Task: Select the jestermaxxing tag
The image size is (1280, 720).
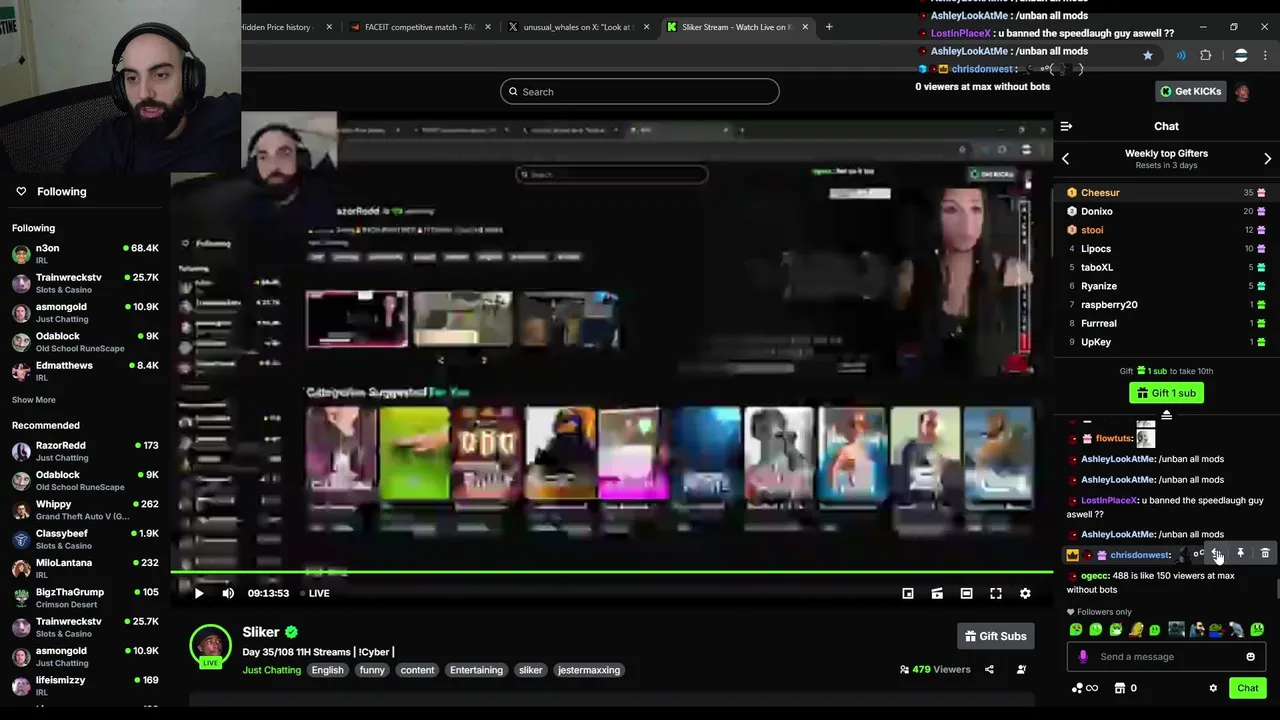Action: tap(589, 670)
